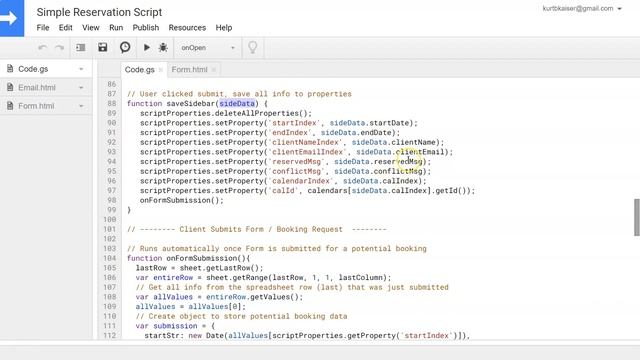Viewport: 640px width, 360px height.
Task: Open the project triggers clock icon
Action: [125, 47]
